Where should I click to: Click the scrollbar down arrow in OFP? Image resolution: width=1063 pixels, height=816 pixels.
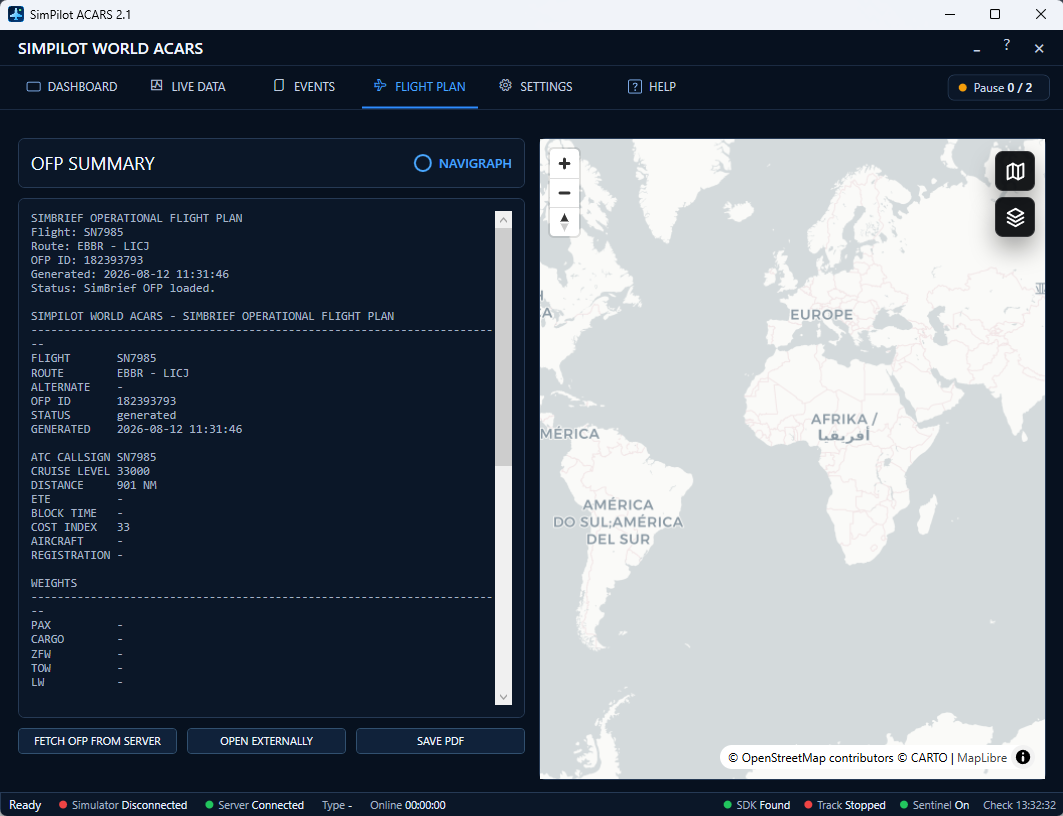503,697
